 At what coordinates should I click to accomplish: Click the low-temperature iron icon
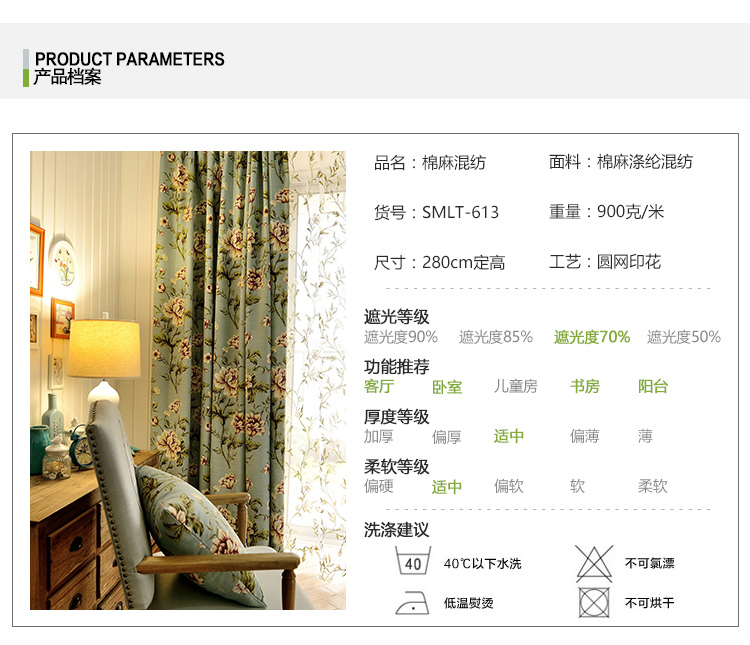click(412, 603)
